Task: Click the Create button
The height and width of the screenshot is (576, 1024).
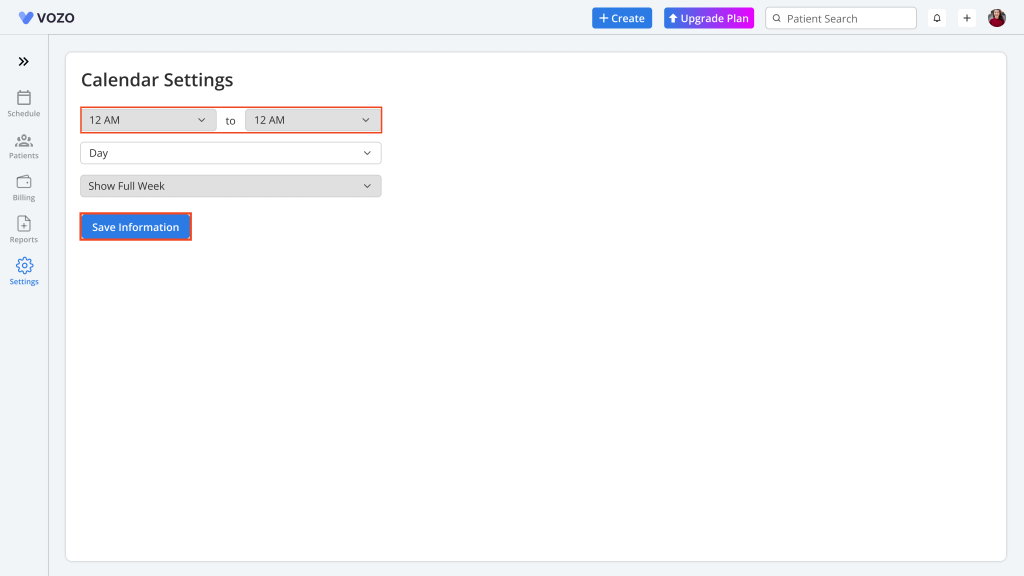Action: pos(622,18)
